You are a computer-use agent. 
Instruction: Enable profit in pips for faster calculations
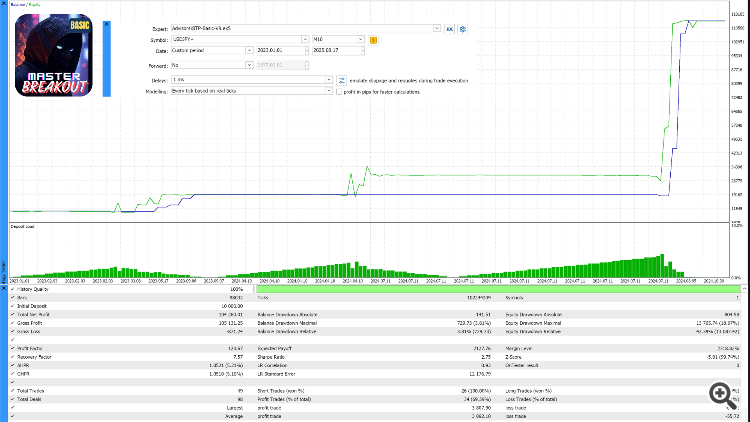click(x=341, y=91)
